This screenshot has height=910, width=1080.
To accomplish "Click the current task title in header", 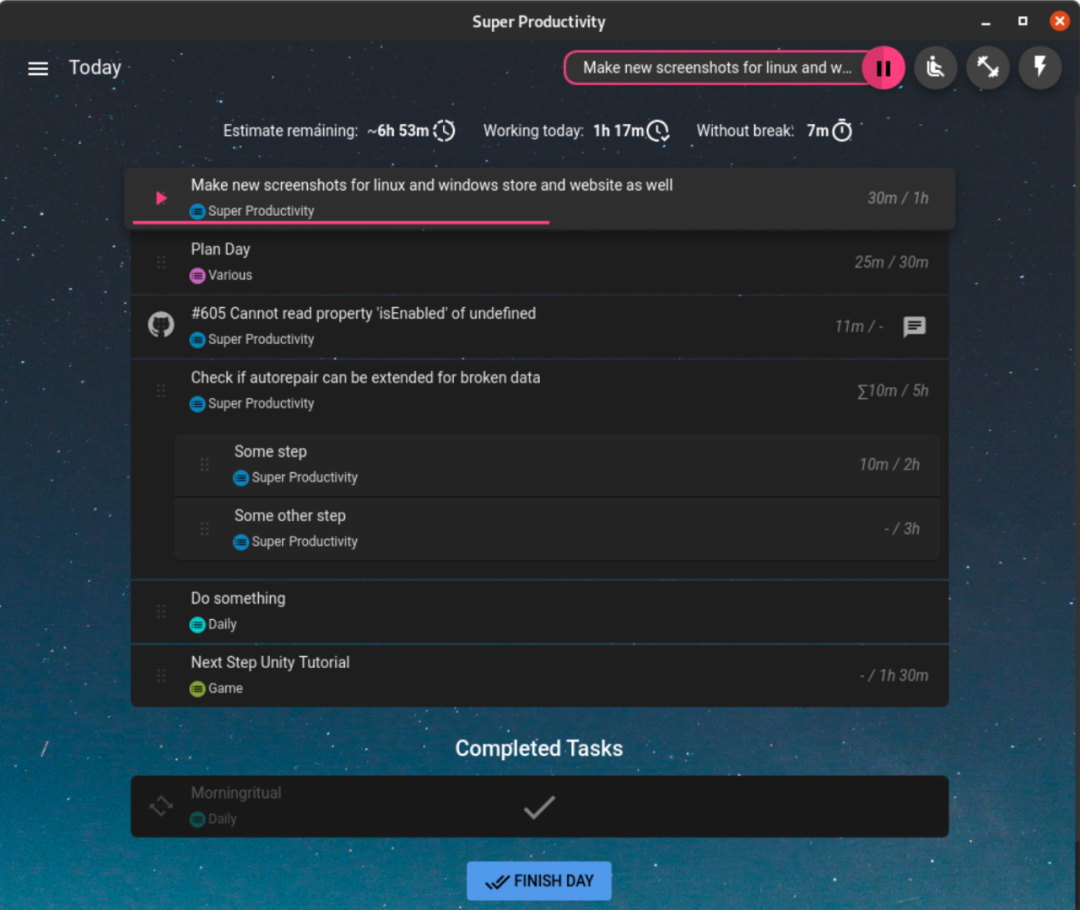I will click(716, 68).
